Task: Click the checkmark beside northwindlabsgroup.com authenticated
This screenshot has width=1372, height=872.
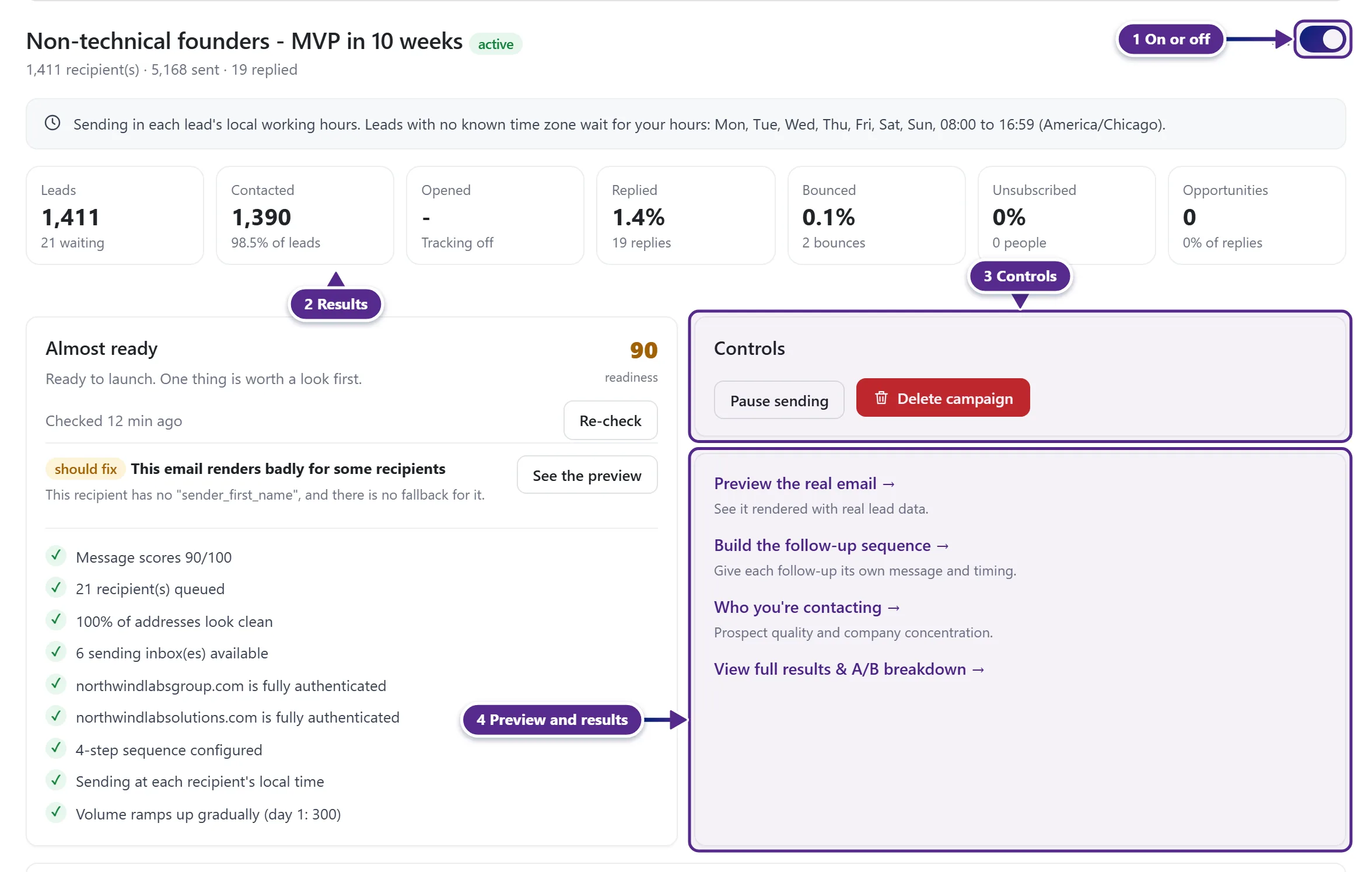Action: point(56,684)
